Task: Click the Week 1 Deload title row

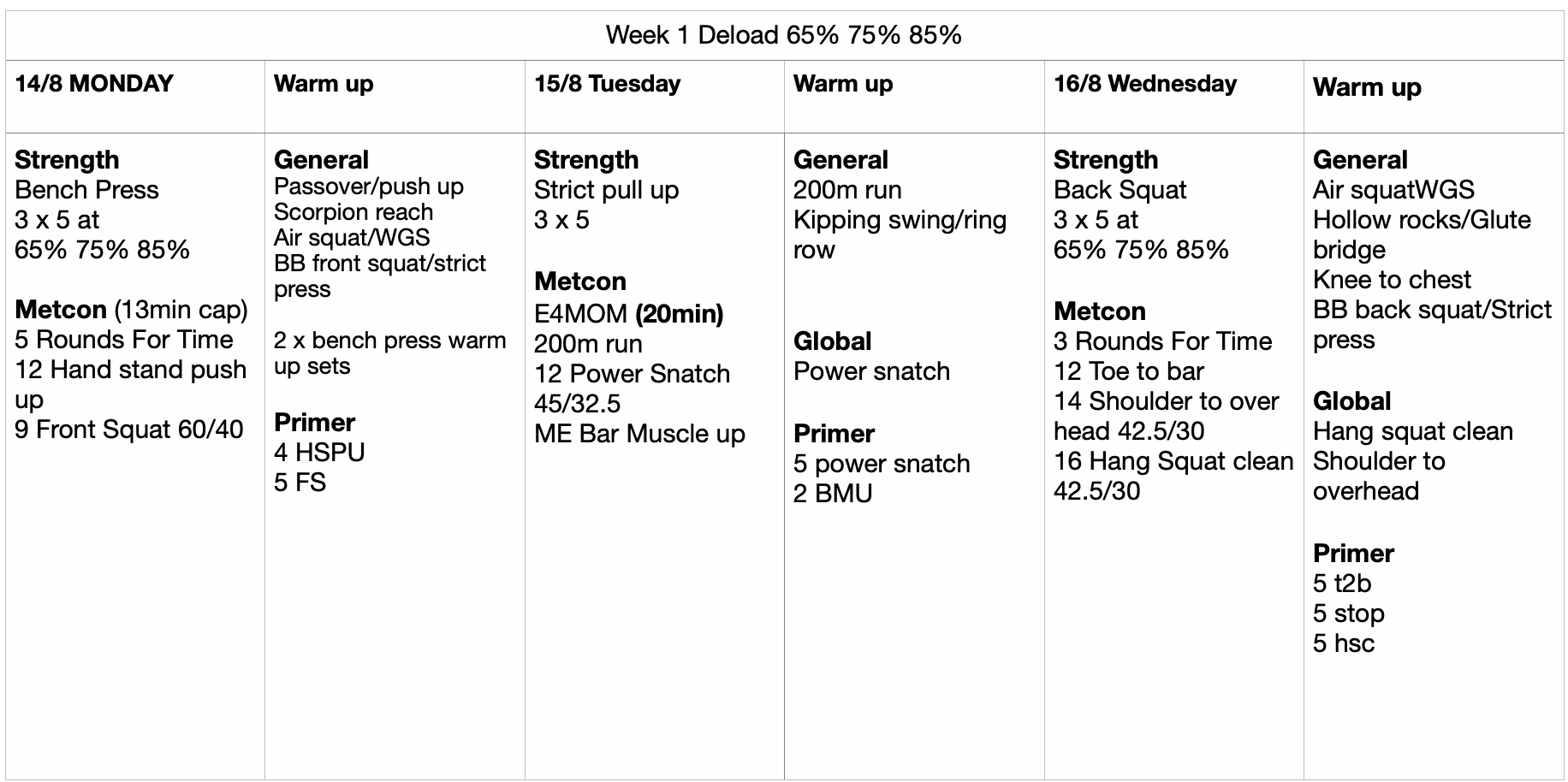Action: point(783,35)
